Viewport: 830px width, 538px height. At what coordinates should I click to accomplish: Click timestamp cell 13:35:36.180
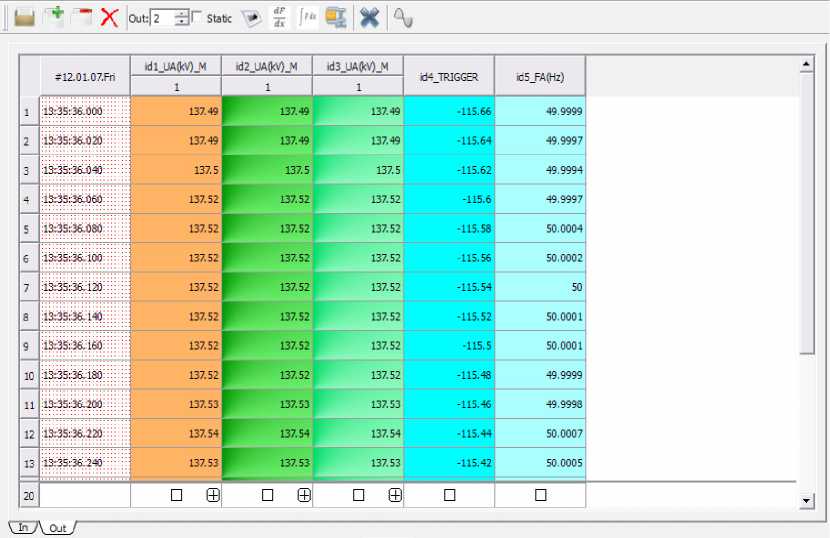pos(85,375)
